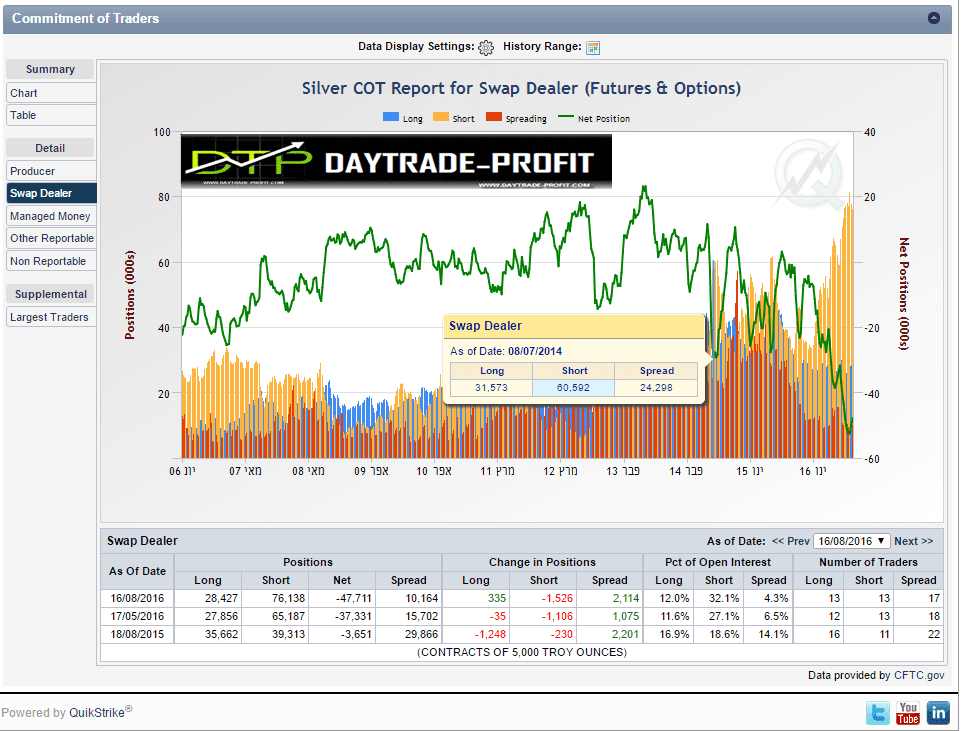This screenshot has height=731, width=971.
Task: Click the 32.1% short percentage cell
Action: 718,598
